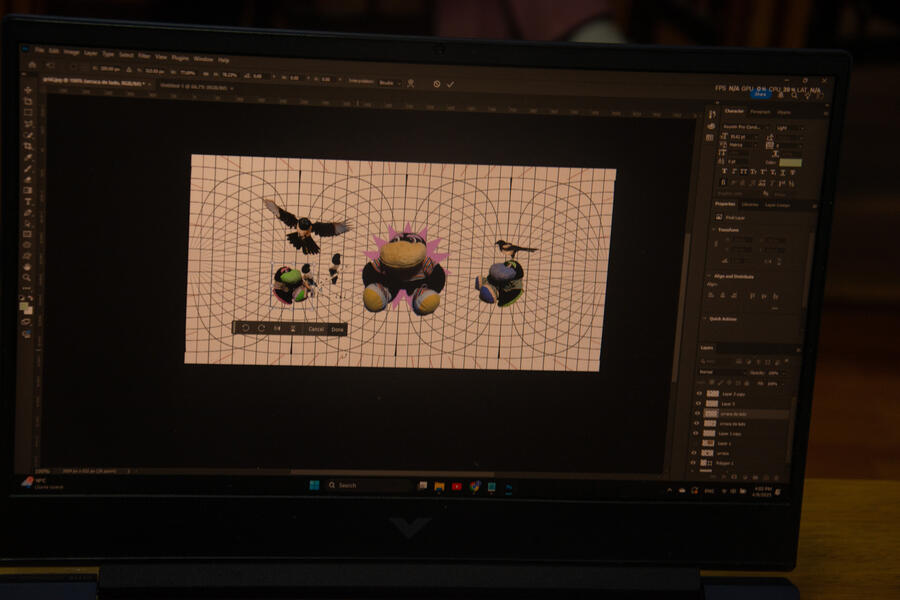The height and width of the screenshot is (600, 900).
Task: Open File Explorer from the Windows taskbar
Action: tap(439, 487)
